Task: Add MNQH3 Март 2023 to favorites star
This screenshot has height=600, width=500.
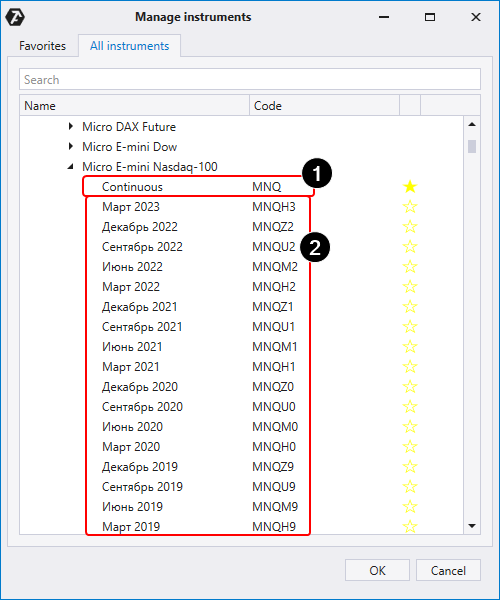Action: pos(410,207)
